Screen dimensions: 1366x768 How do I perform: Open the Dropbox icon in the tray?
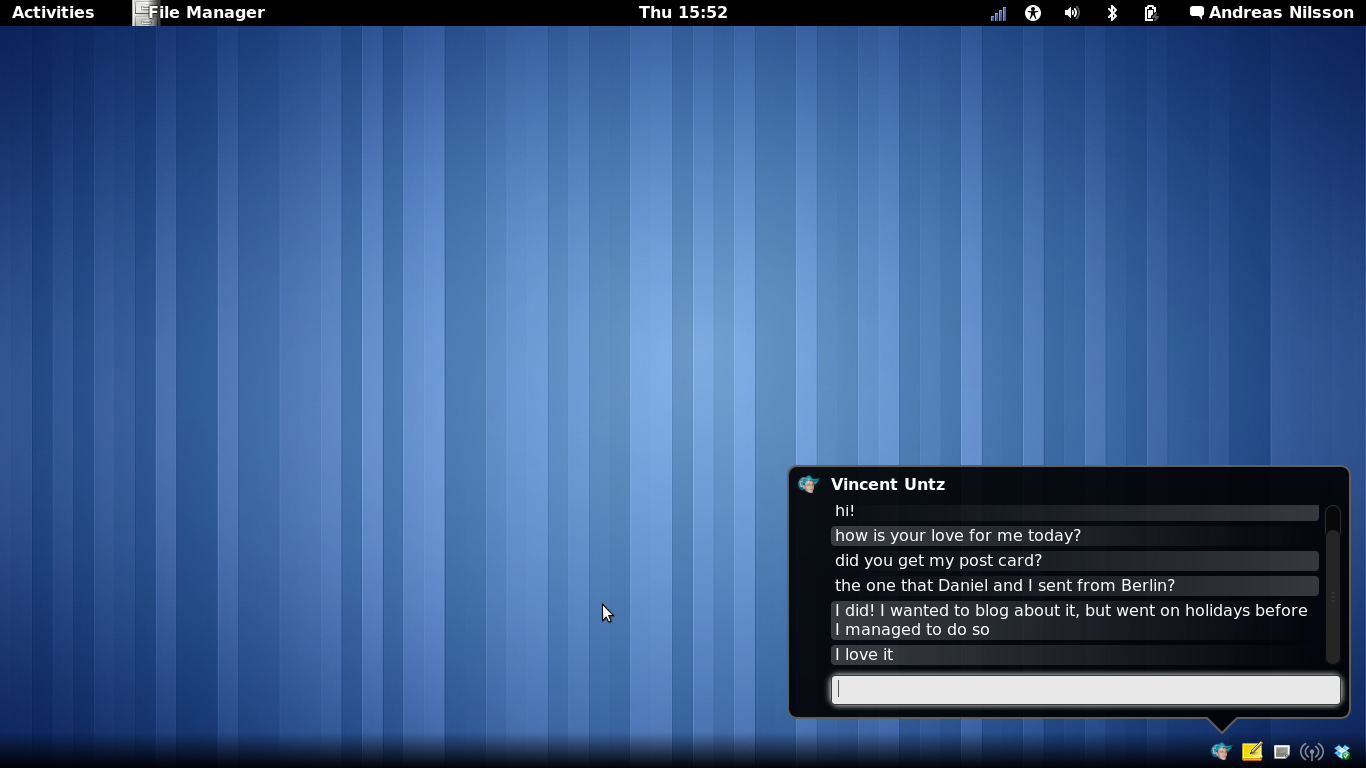[1341, 751]
